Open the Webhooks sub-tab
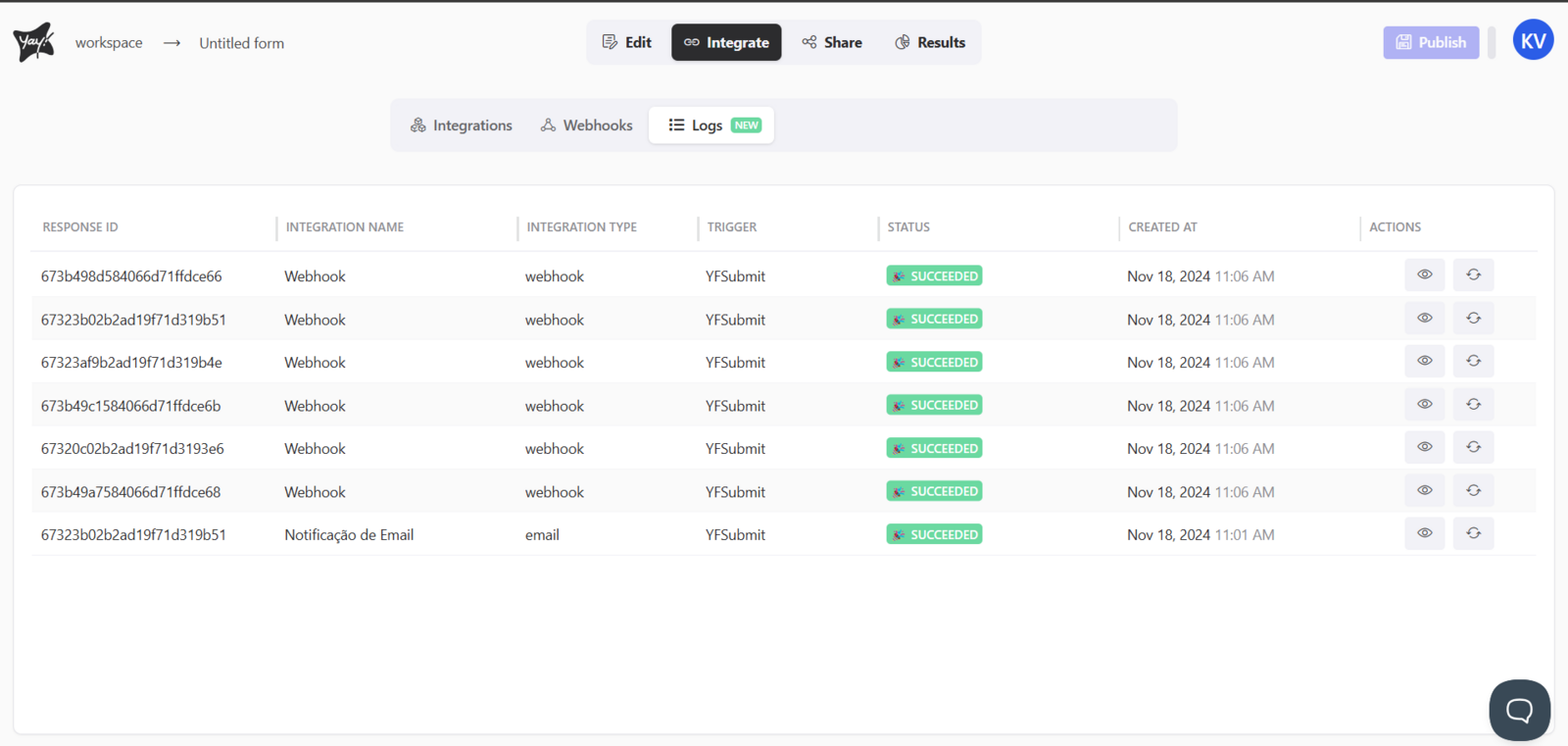 (587, 125)
